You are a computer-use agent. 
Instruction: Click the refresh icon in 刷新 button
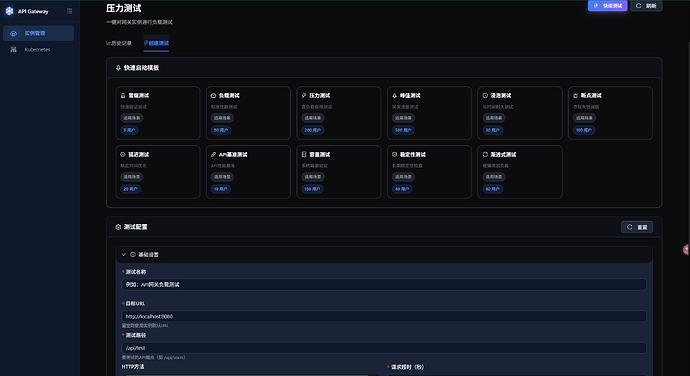pos(639,6)
